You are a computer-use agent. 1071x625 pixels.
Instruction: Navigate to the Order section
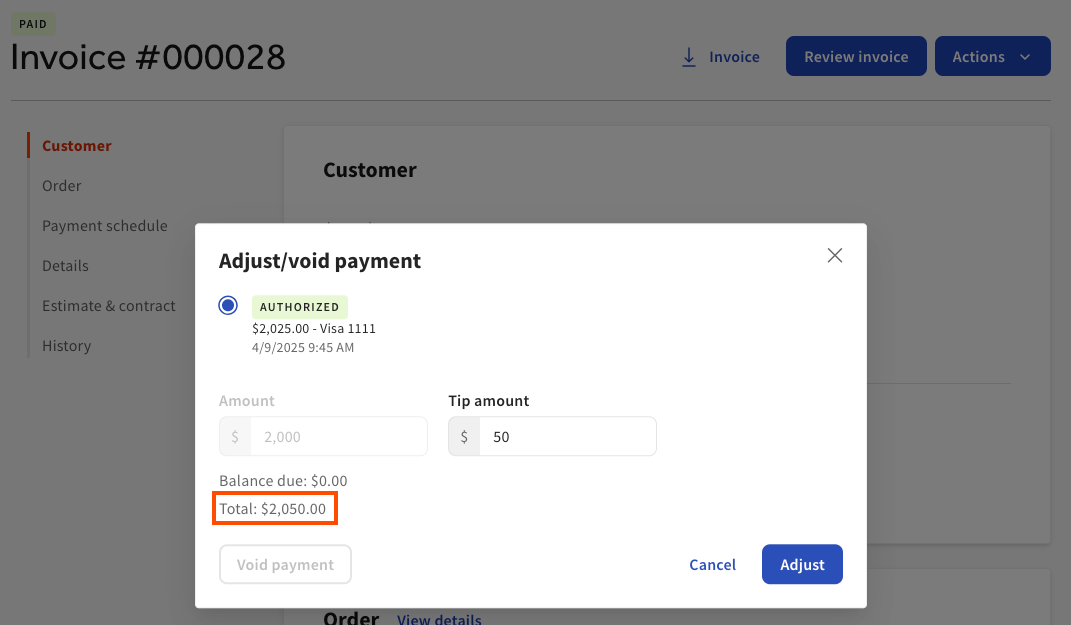pos(61,185)
